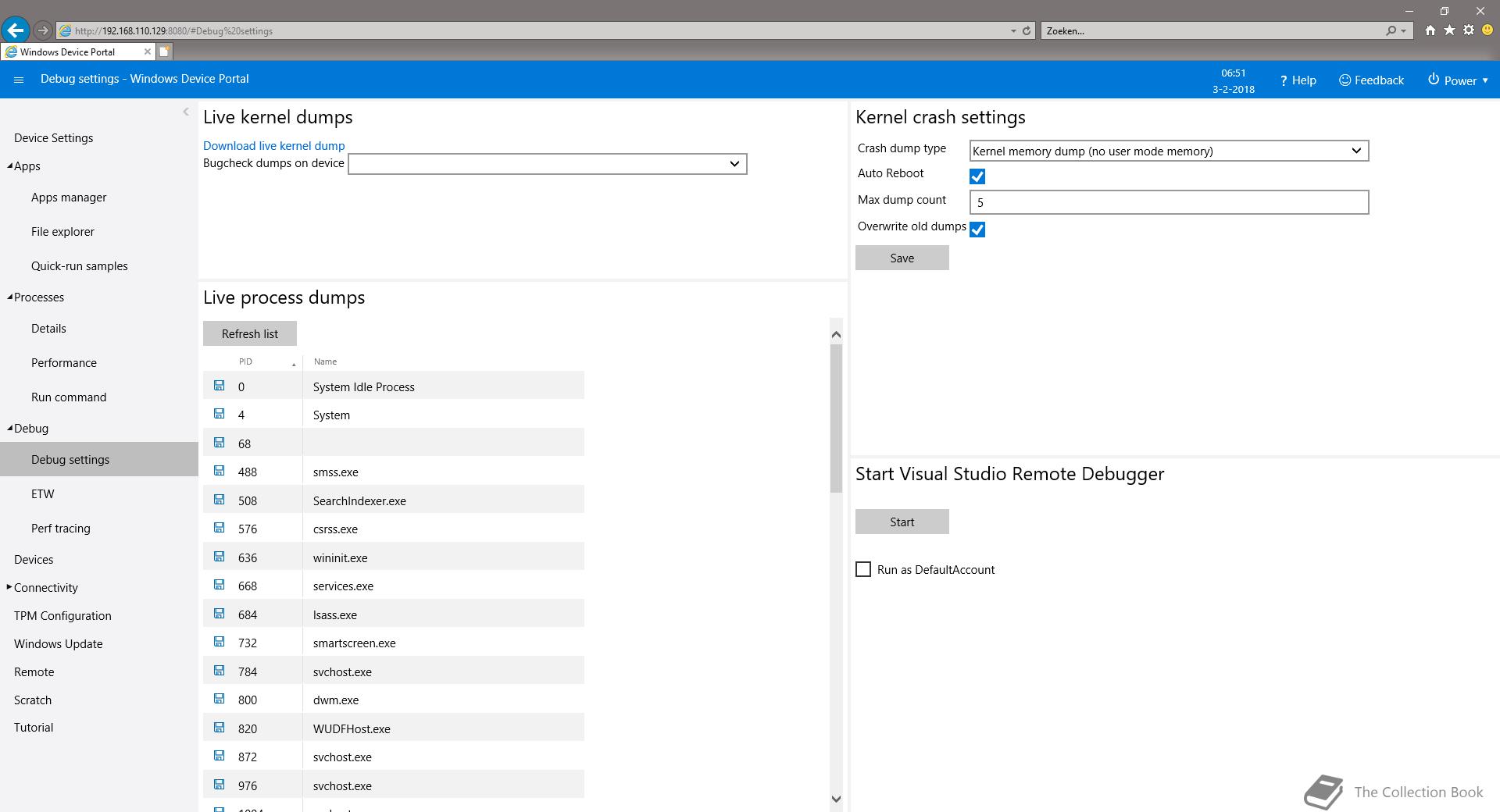Save dump icon for System Idle Process
This screenshot has height=812, width=1500.
(x=219, y=386)
